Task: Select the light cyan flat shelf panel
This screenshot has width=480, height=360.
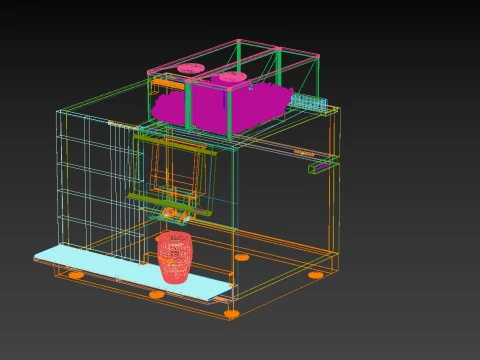Action: tap(133, 273)
